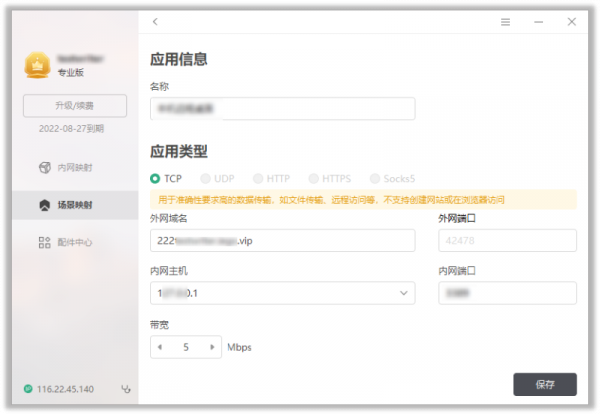Click the crown avatar icon
Image resolution: width=600 pixels, height=414 pixels.
37,66
